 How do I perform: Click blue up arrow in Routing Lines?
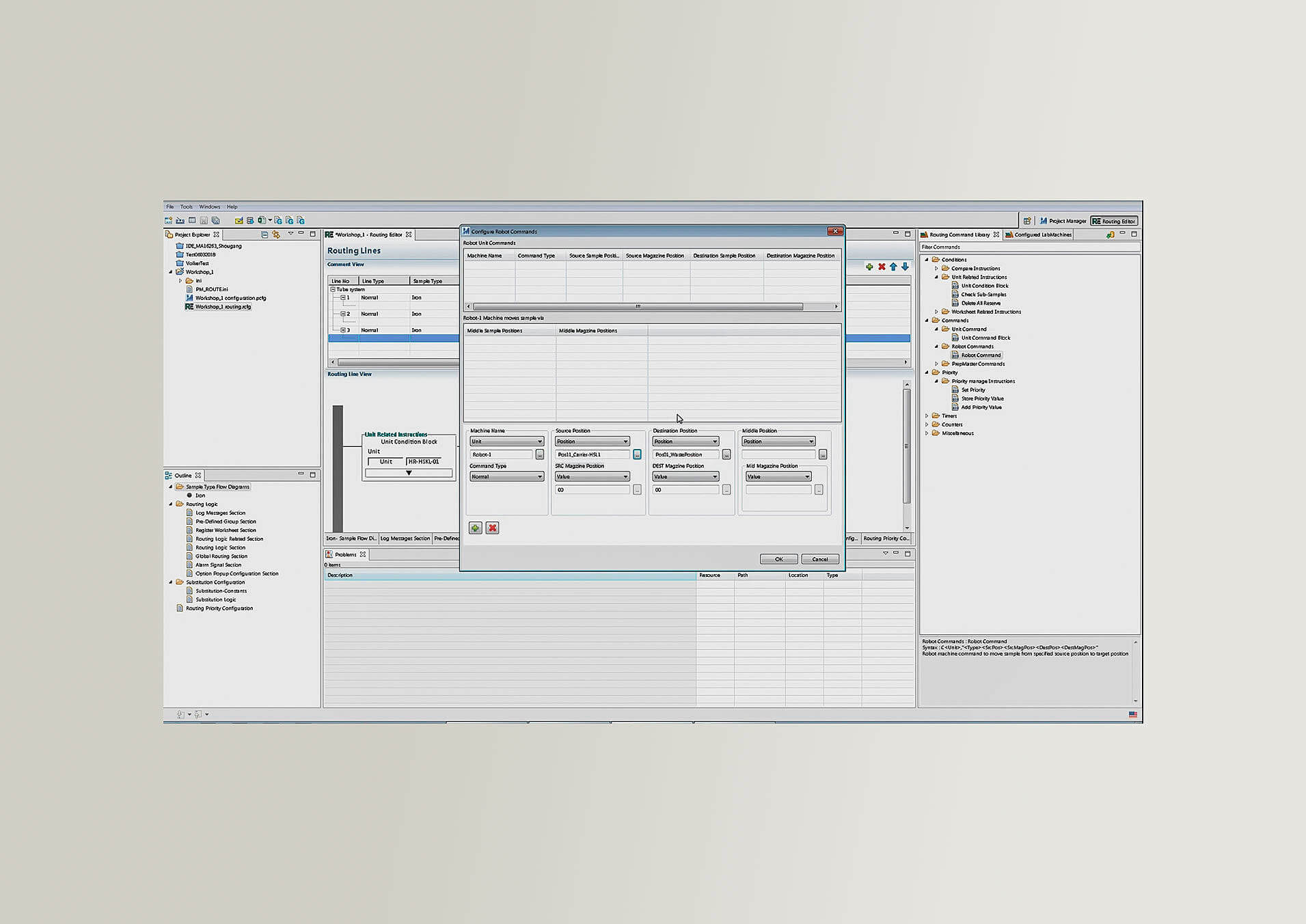tap(893, 267)
